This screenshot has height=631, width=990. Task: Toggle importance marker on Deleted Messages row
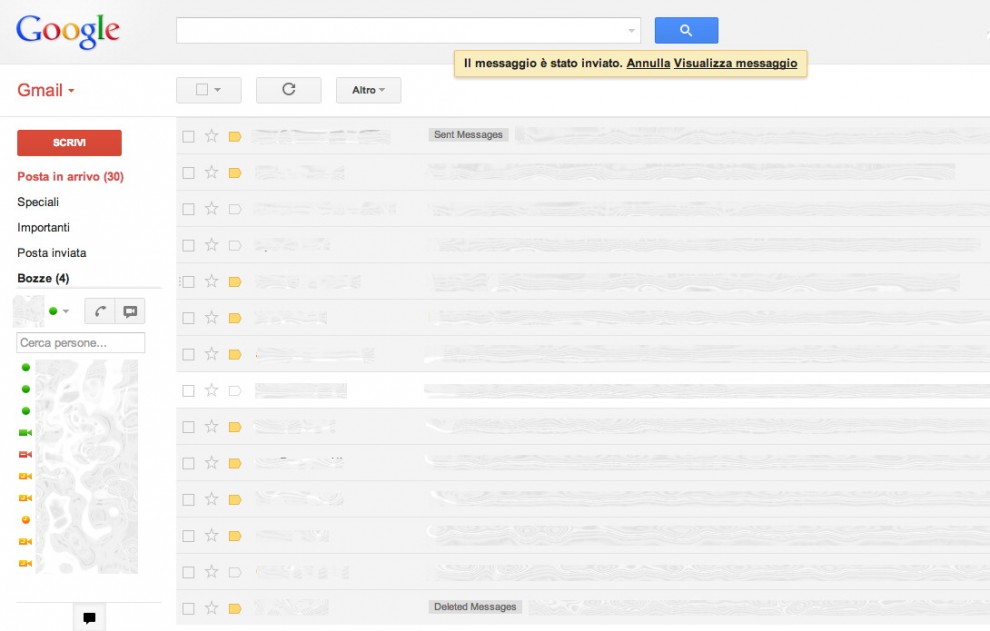235,609
